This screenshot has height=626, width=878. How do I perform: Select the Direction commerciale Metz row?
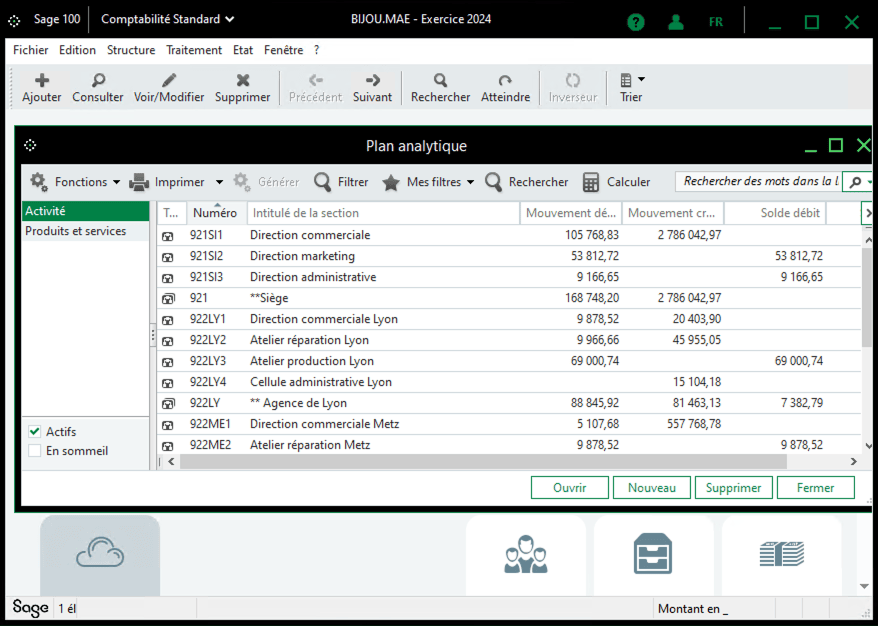click(508, 424)
